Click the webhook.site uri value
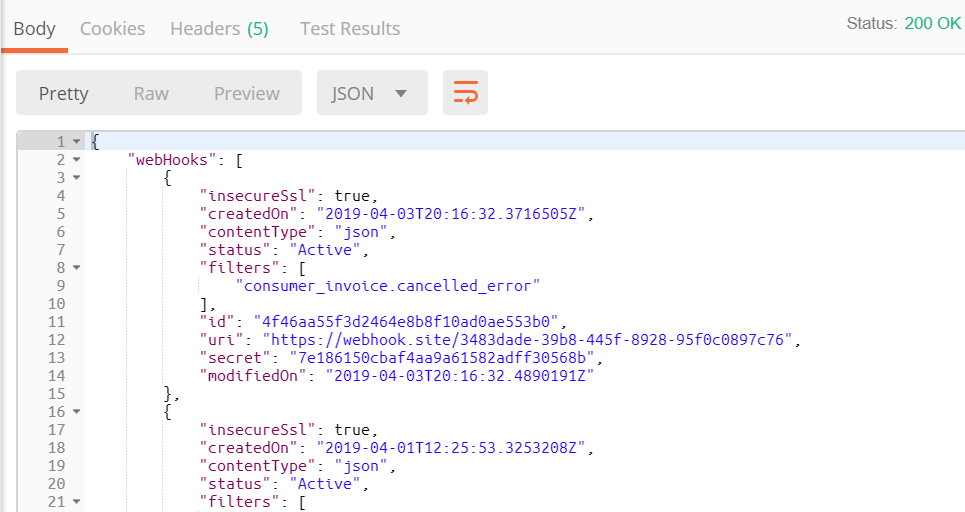 (531, 340)
